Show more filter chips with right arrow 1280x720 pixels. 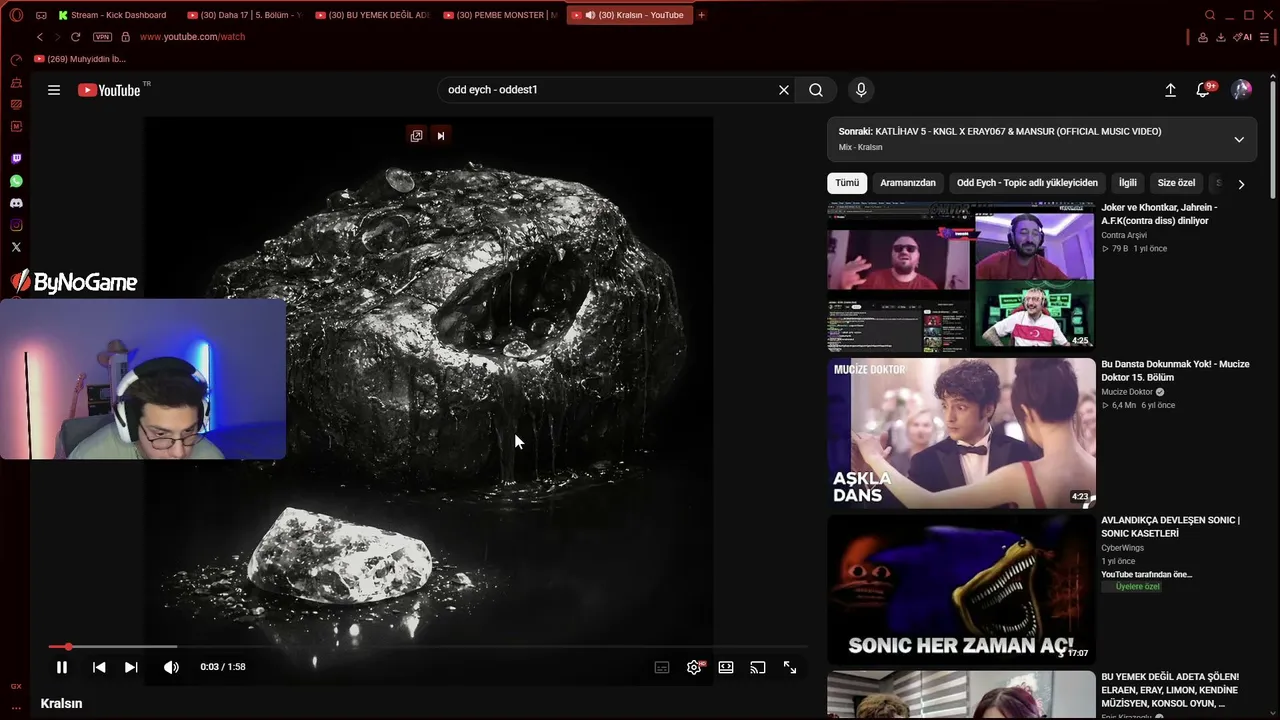1241,184
